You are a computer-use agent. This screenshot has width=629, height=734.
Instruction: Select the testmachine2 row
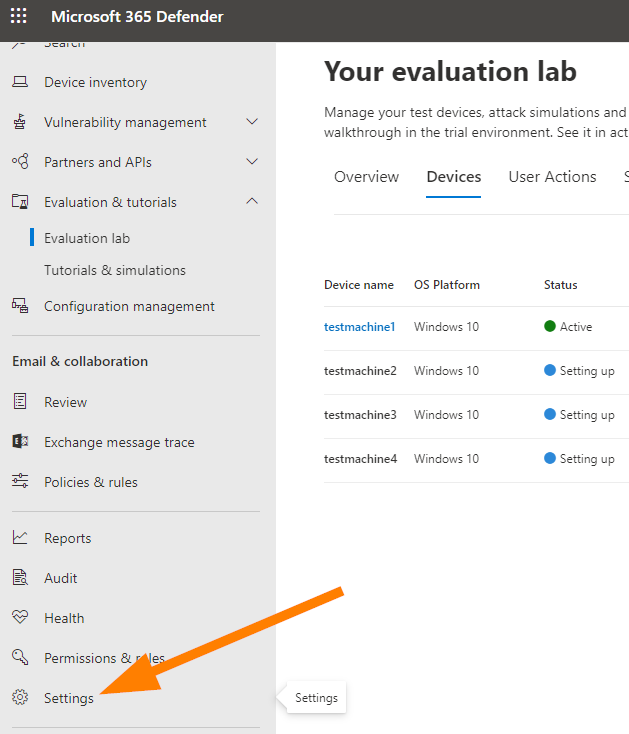tap(476, 371)
